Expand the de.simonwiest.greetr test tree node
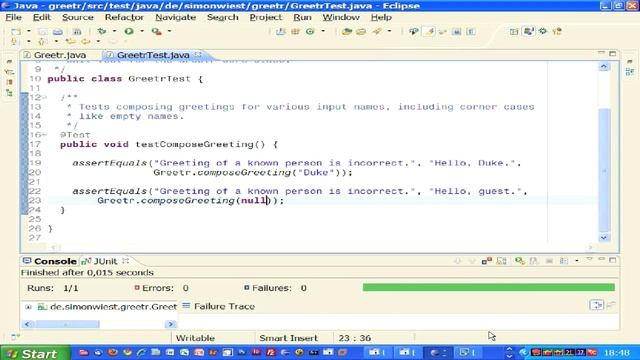640x360 pixels. (28, 307)
